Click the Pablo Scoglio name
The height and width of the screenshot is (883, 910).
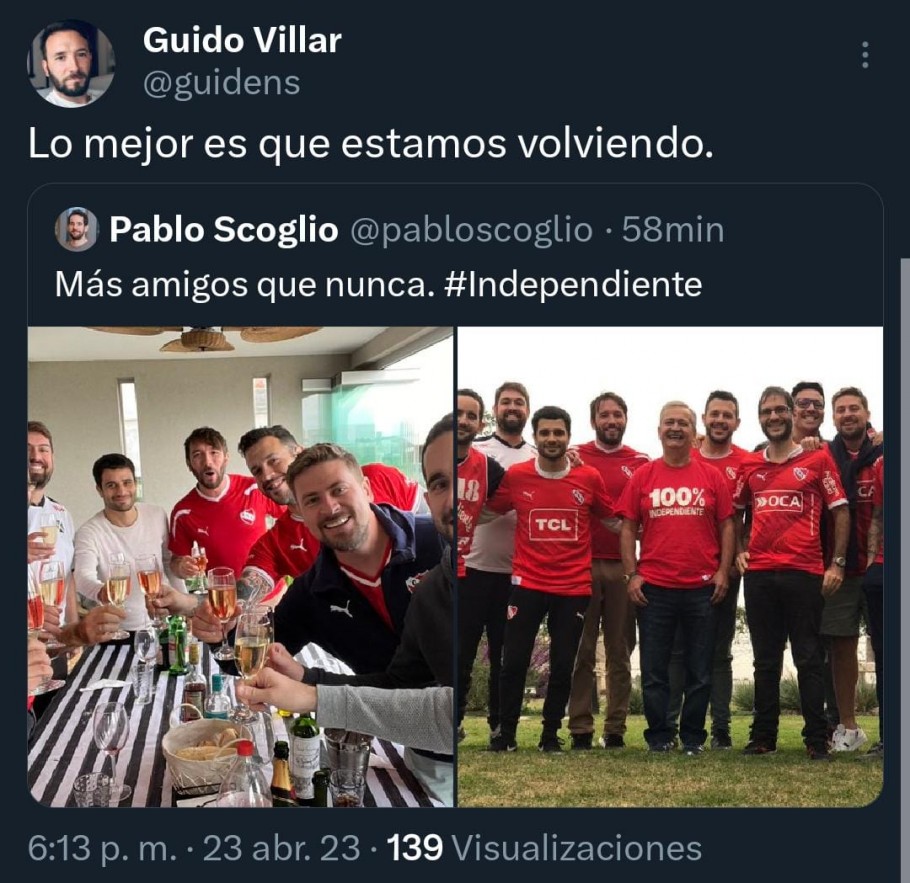[x=224, y=229]
